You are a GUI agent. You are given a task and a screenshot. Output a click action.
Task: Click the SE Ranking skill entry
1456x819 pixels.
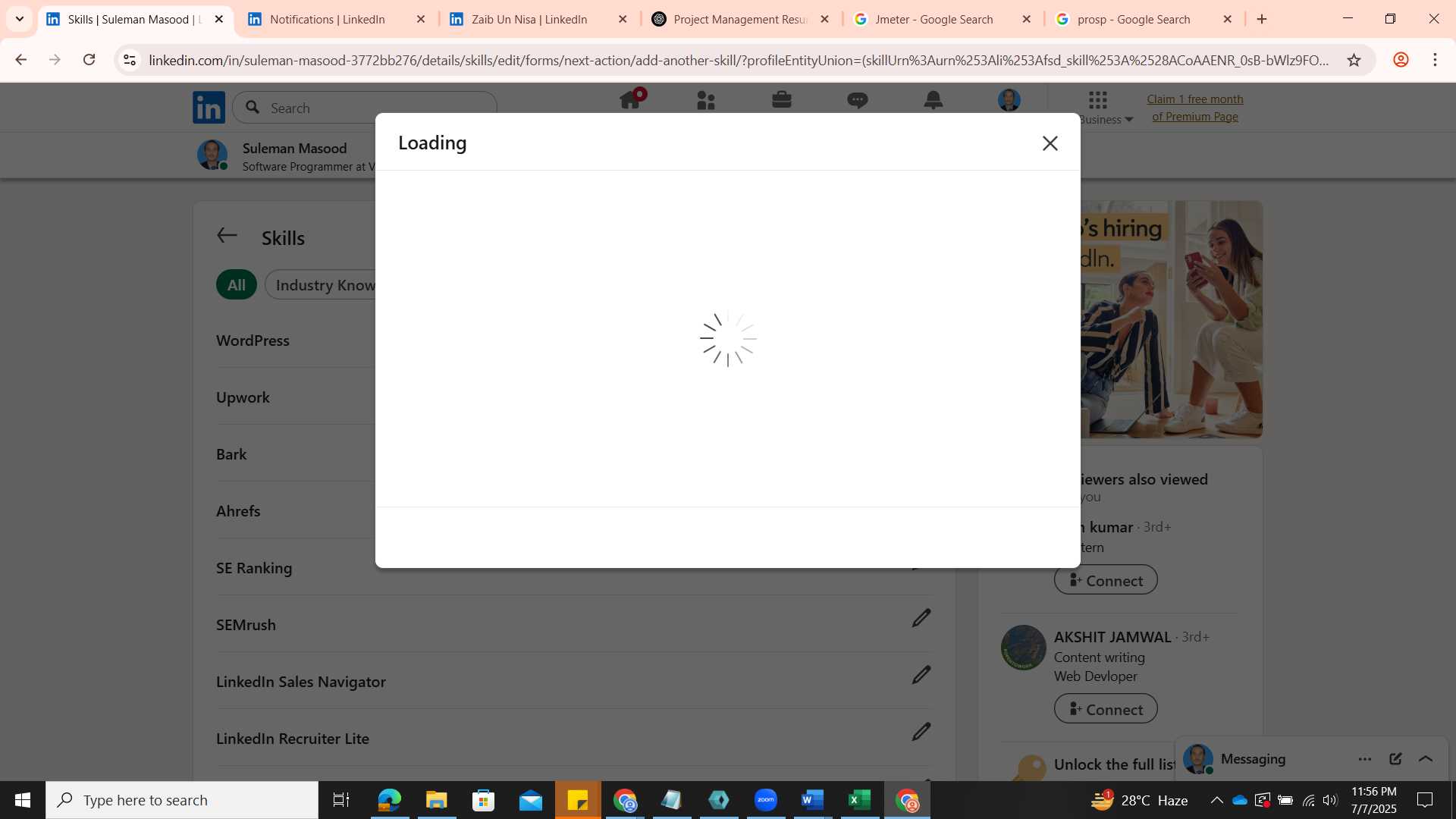[x=254, y=568]
